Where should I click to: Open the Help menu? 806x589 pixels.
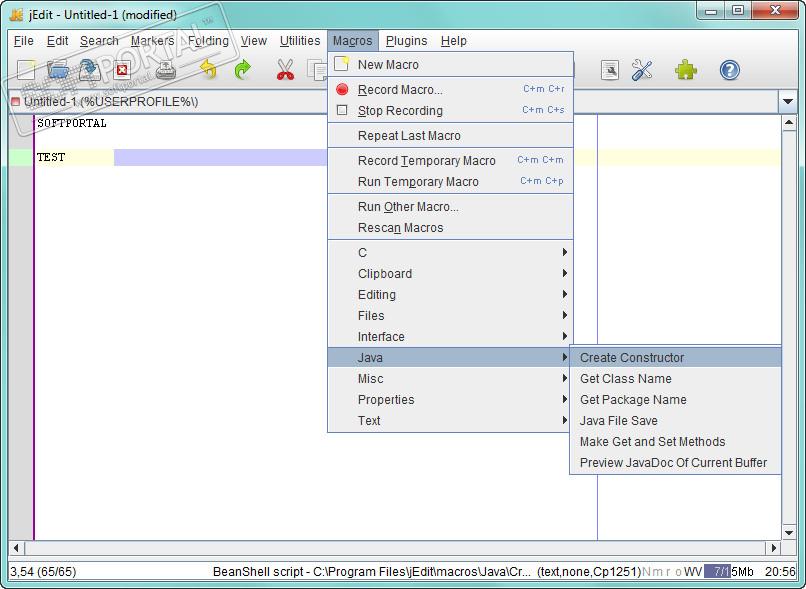coord(454,41)
